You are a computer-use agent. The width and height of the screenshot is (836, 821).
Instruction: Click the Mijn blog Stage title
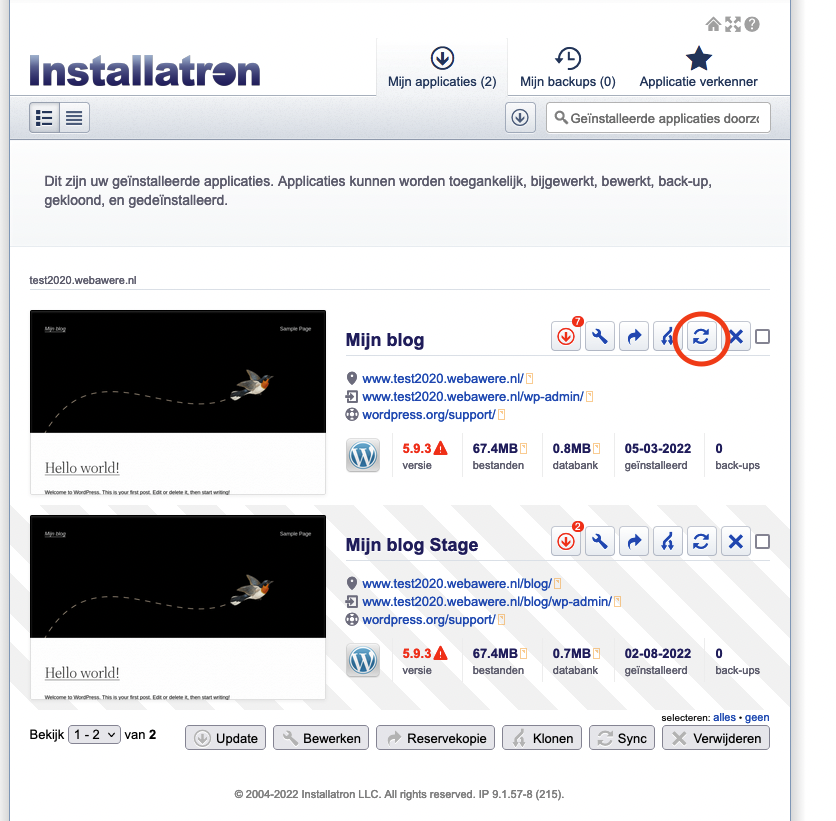tap(412, 545)
